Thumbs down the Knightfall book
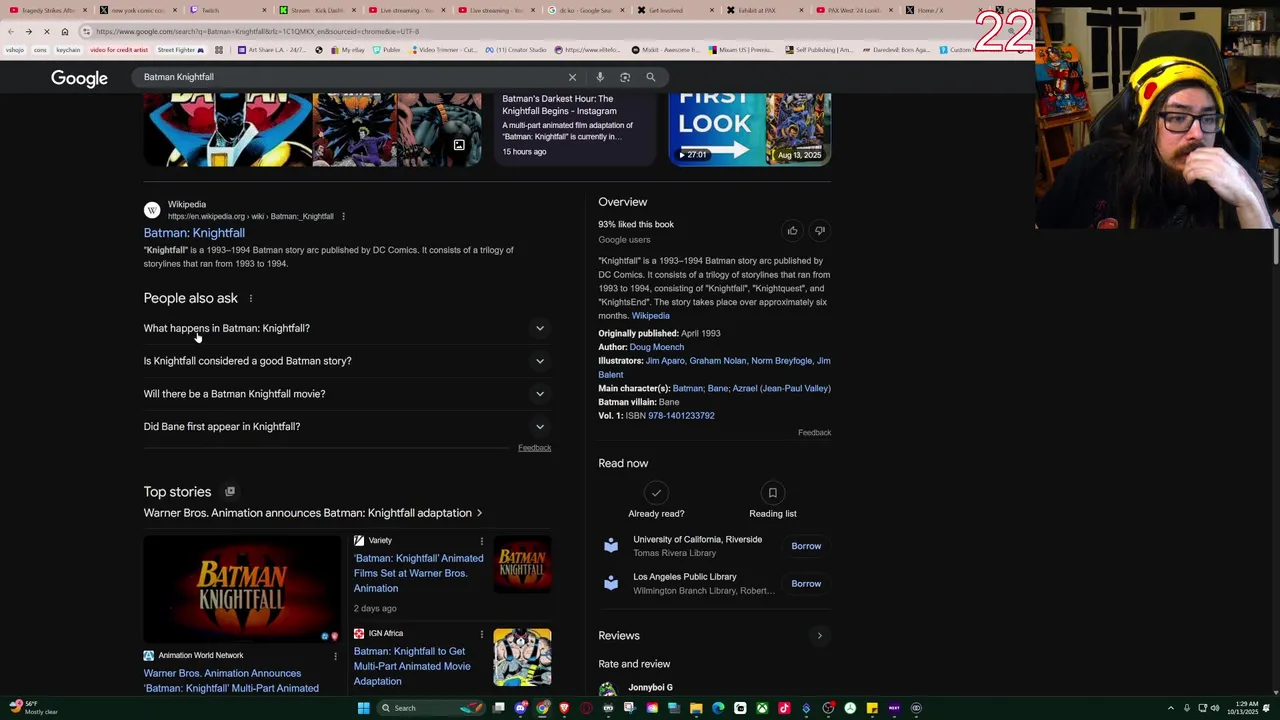This screenshot has width=1280, height=720. click(819, 231)
